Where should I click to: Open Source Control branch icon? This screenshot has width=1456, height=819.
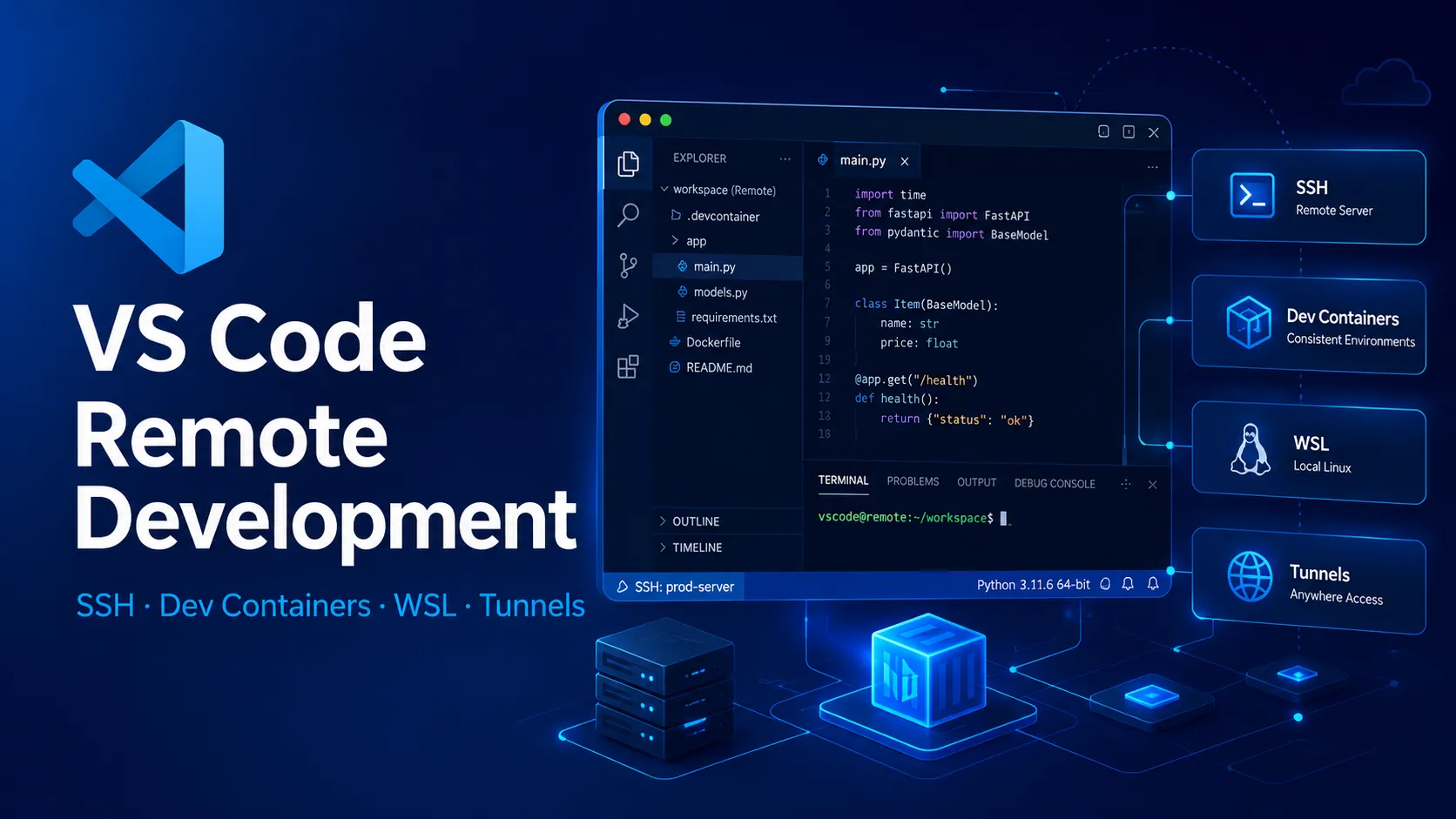click(x=628, y=265)
